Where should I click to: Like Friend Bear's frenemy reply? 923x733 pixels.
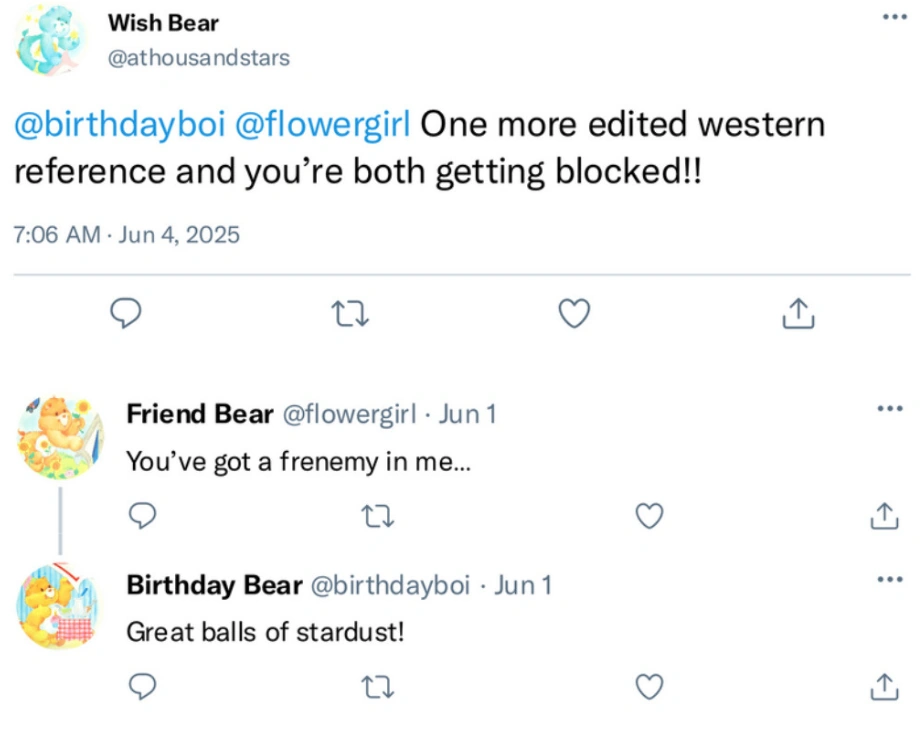(x=649, y=516)
